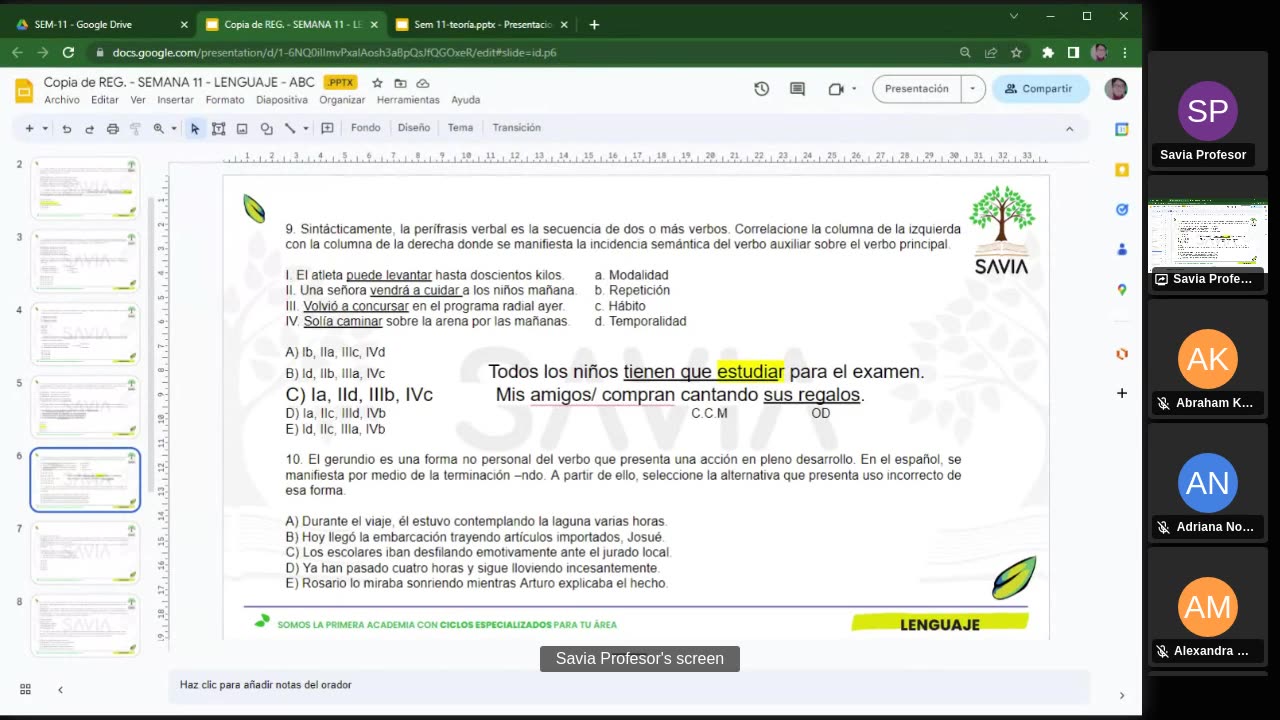Viewport: 1280px width, 720px height.
Task: Open the Ver menu
Action: 138,100
